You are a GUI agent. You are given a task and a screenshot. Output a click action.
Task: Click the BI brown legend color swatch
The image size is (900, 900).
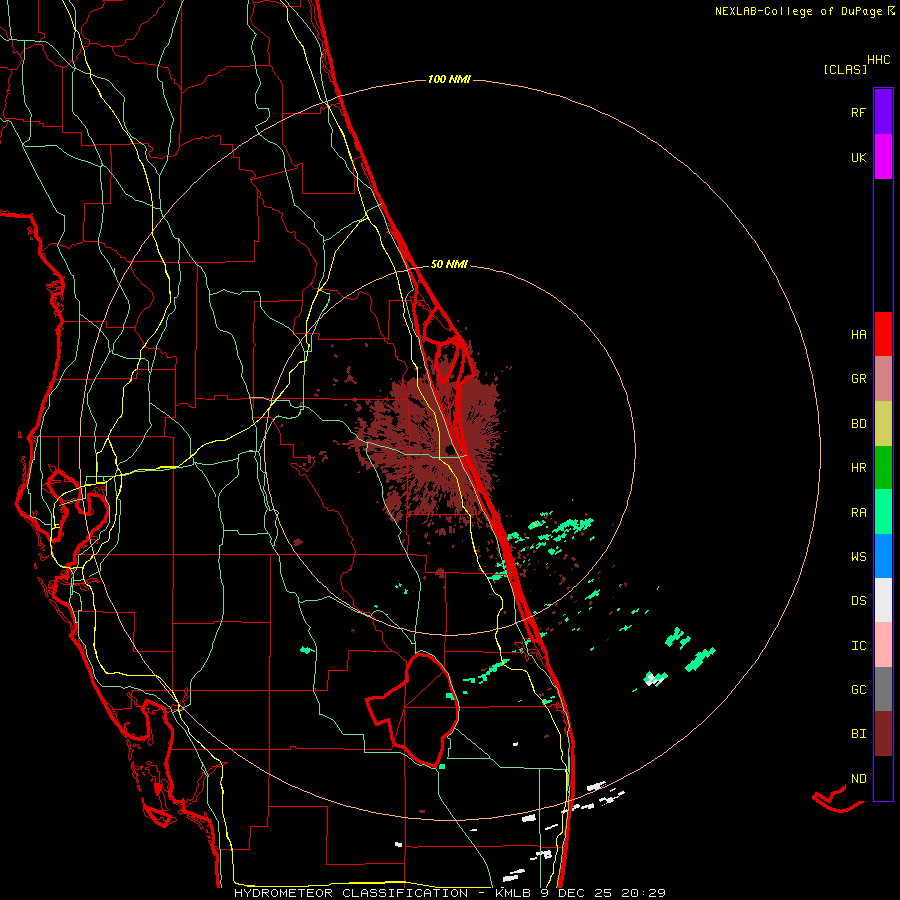[883, 734]
